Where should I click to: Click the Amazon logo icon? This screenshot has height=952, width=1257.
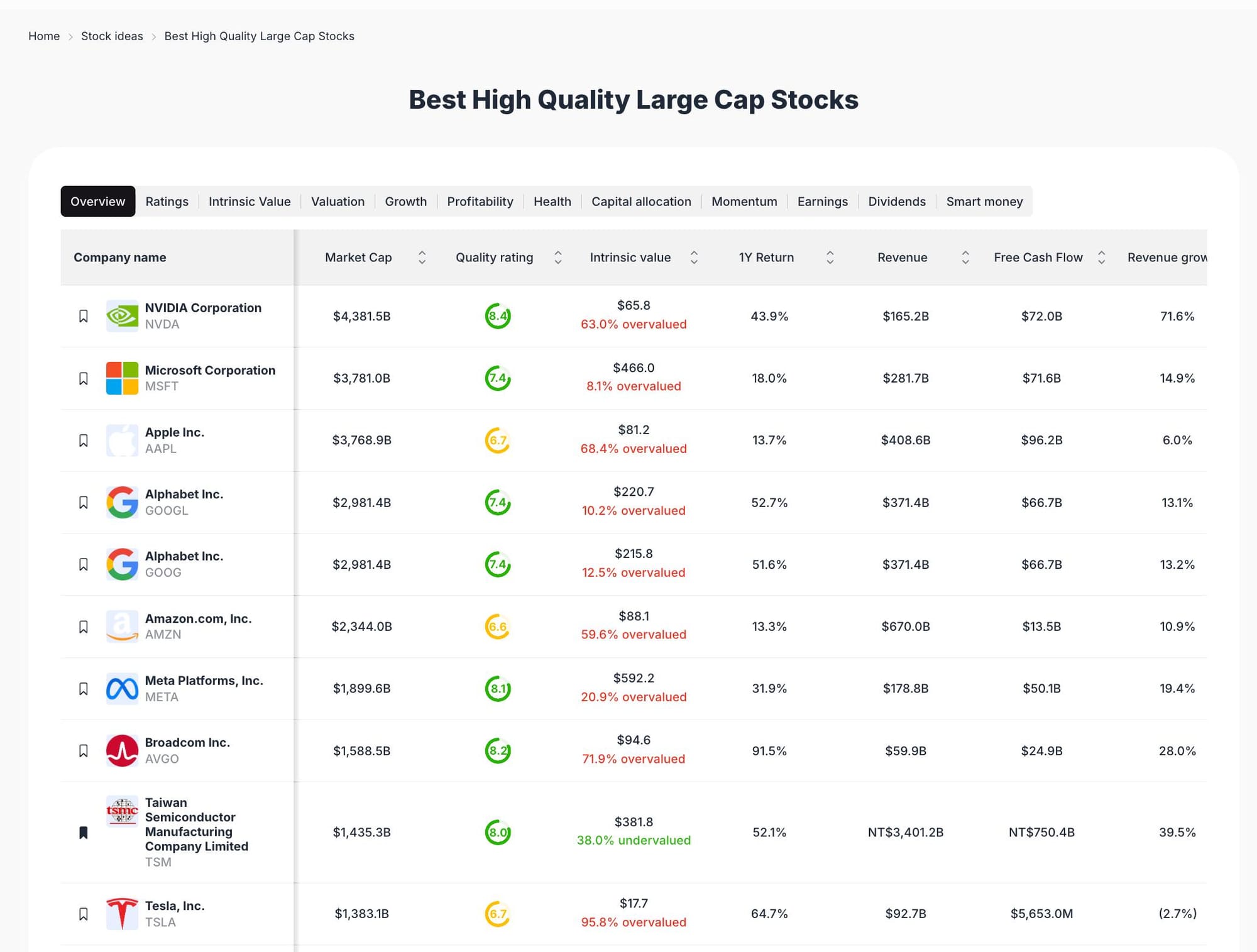click(122, 626)
